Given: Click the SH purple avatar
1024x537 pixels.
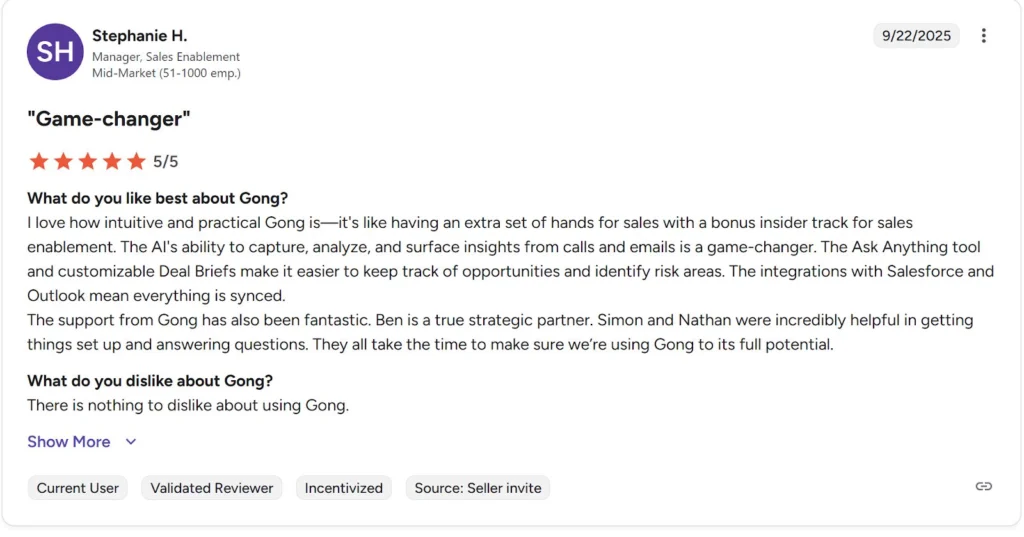Looking at the screenshot, I should pos(55,52).
